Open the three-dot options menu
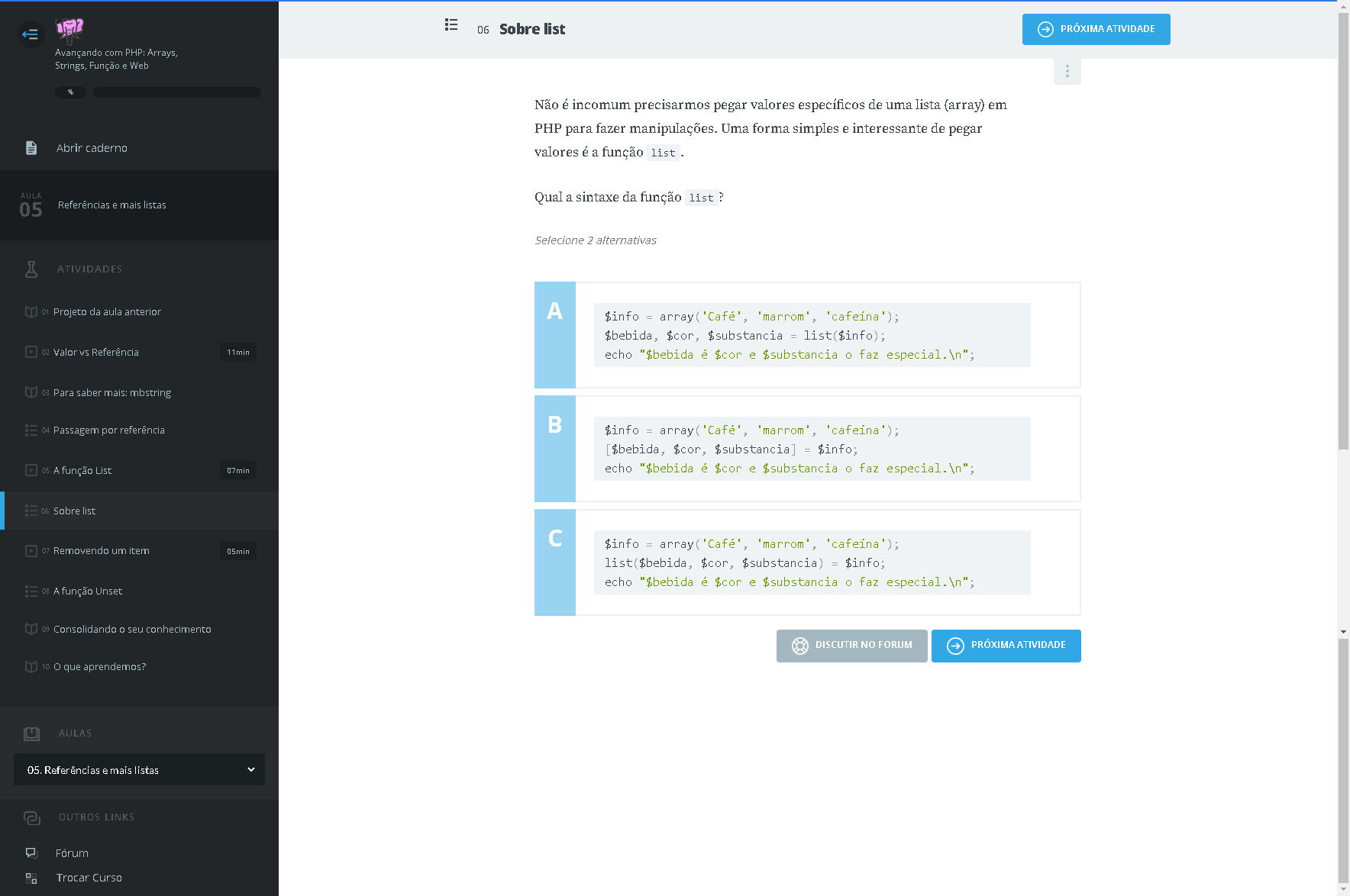Screen dimensions: 1350x896 click(1067, 71)
